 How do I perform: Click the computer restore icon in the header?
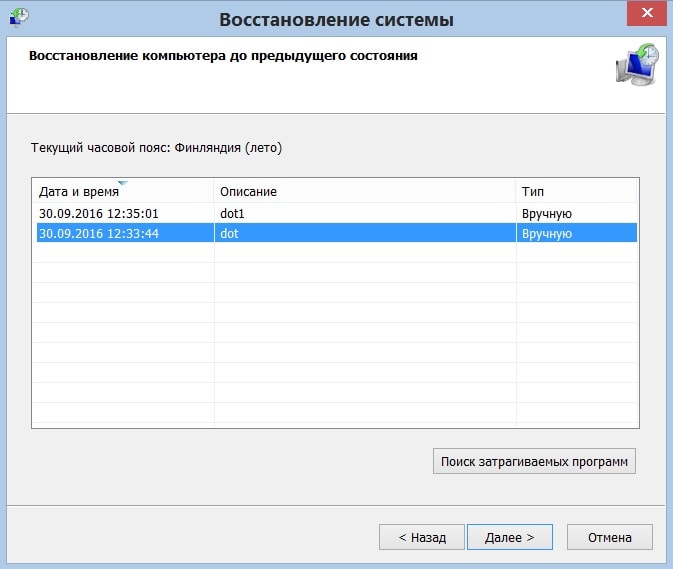coord(637,64)
